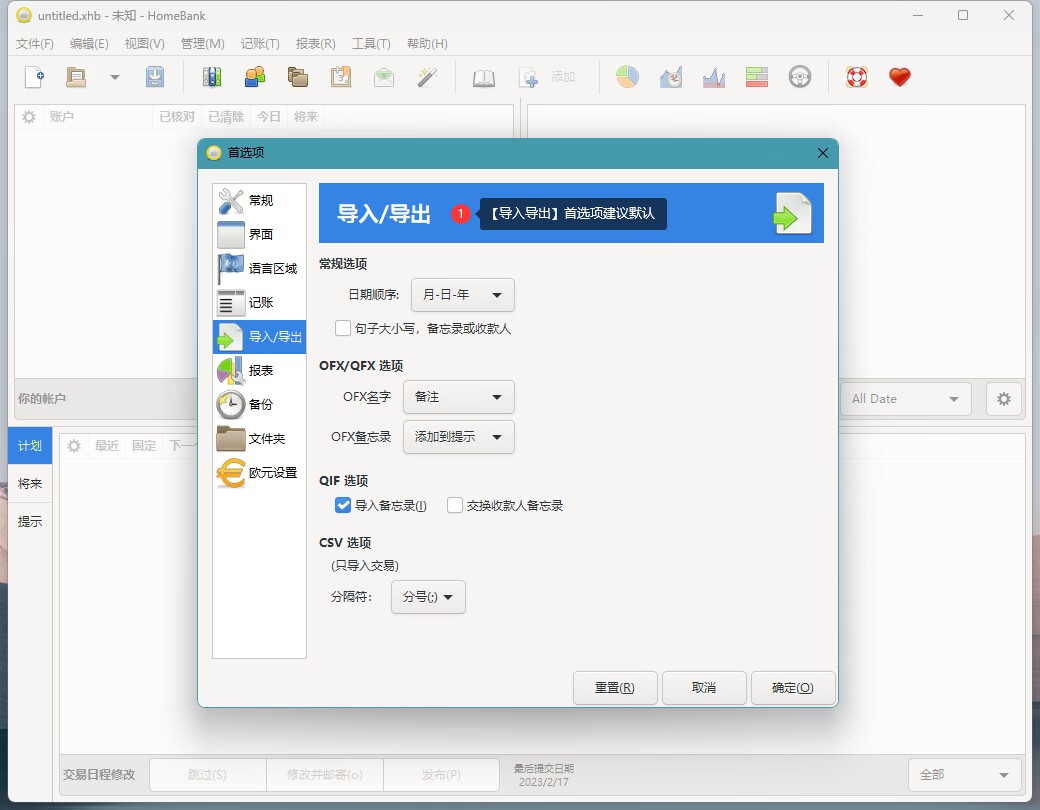Select 常规 in preferences sidebar

click(259, 200)
